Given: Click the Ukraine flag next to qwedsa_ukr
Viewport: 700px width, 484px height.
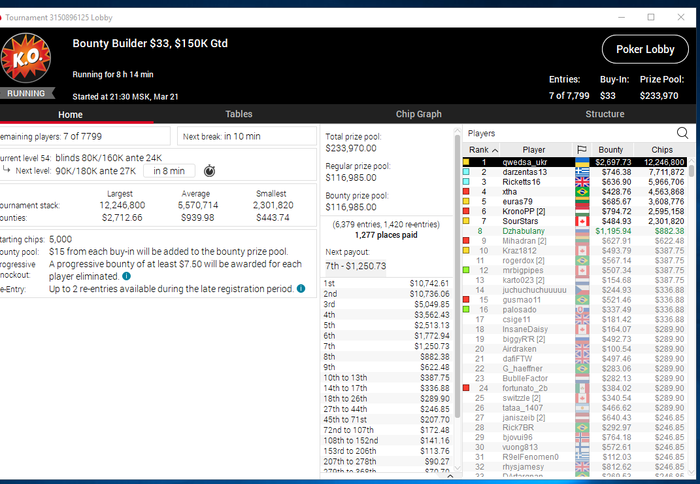Looking at the screenshot, I should tap(582, 162).
